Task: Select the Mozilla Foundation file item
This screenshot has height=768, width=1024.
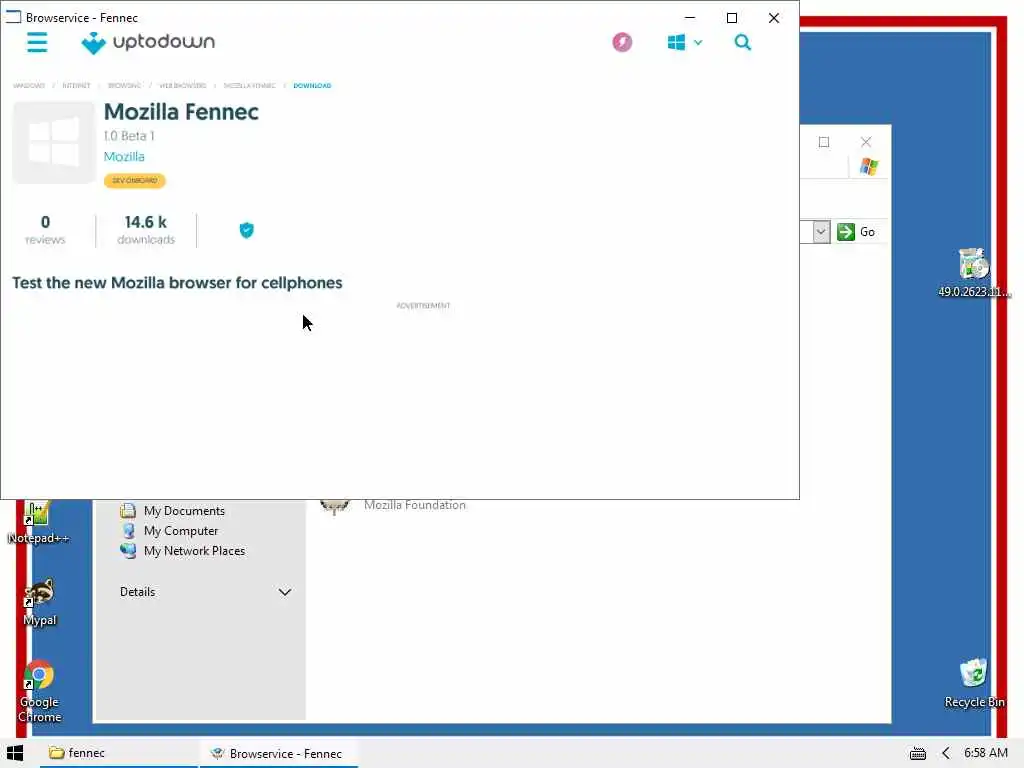Action: [x=393, y=505]
